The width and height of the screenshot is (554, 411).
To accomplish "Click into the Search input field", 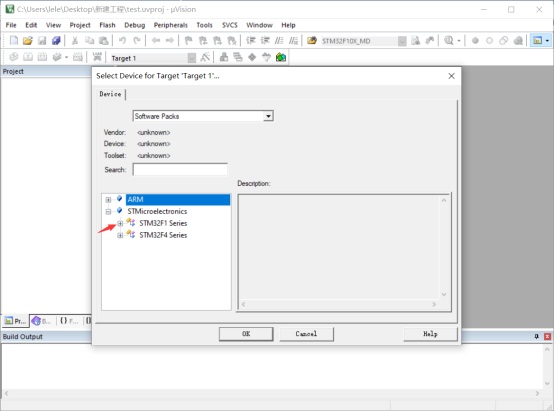I will [x=180, y=170].
